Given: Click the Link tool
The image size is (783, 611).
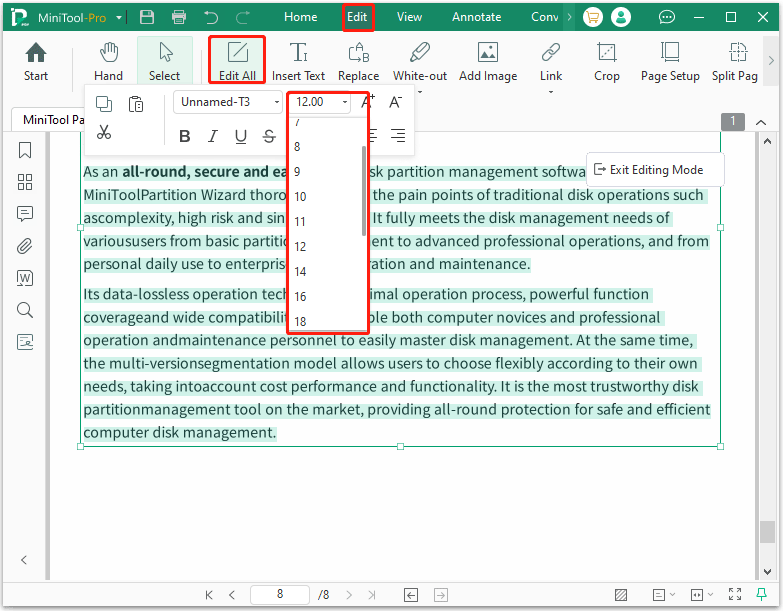Looking at the screenshot, I should (551, 61).
